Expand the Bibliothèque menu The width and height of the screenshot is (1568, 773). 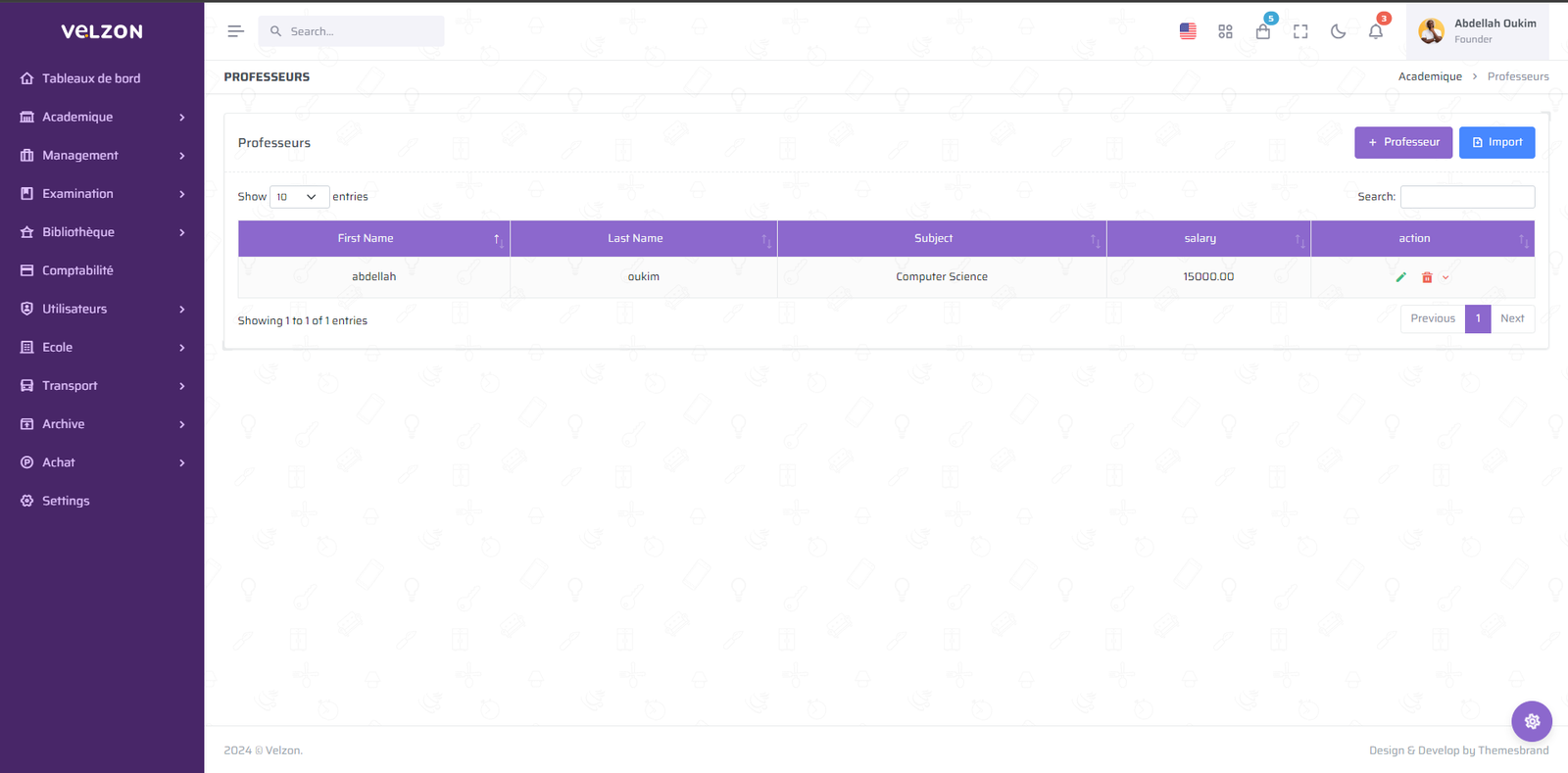point(102,232)
